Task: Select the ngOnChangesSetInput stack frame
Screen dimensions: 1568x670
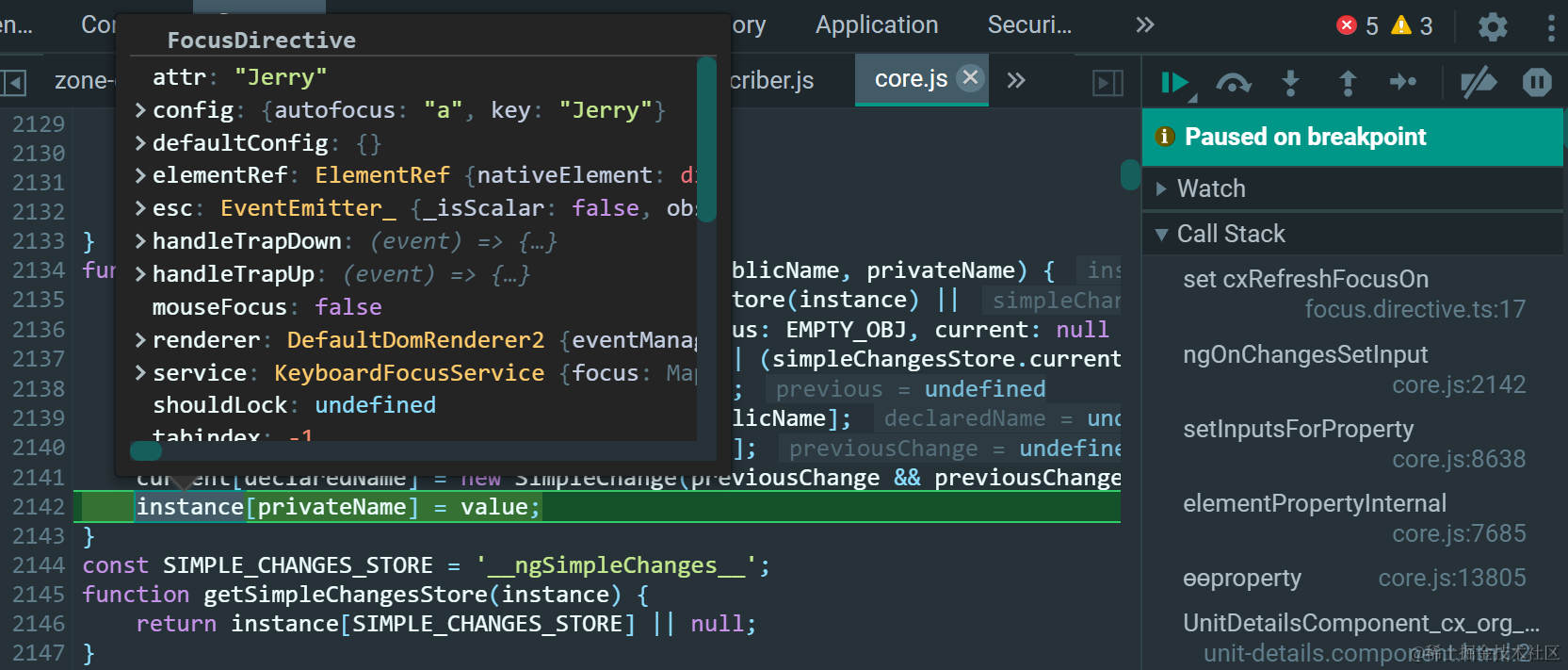Action: coord(1305,354)
